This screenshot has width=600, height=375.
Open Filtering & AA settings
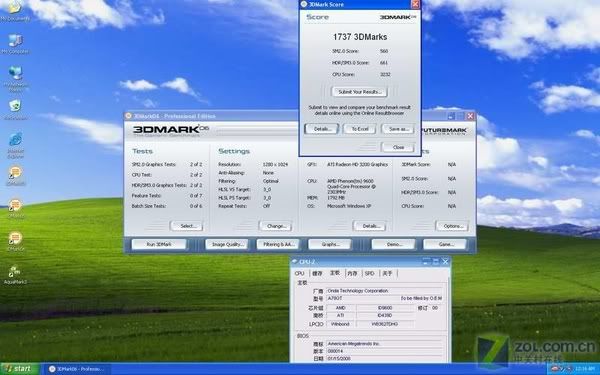coord(278,244)
